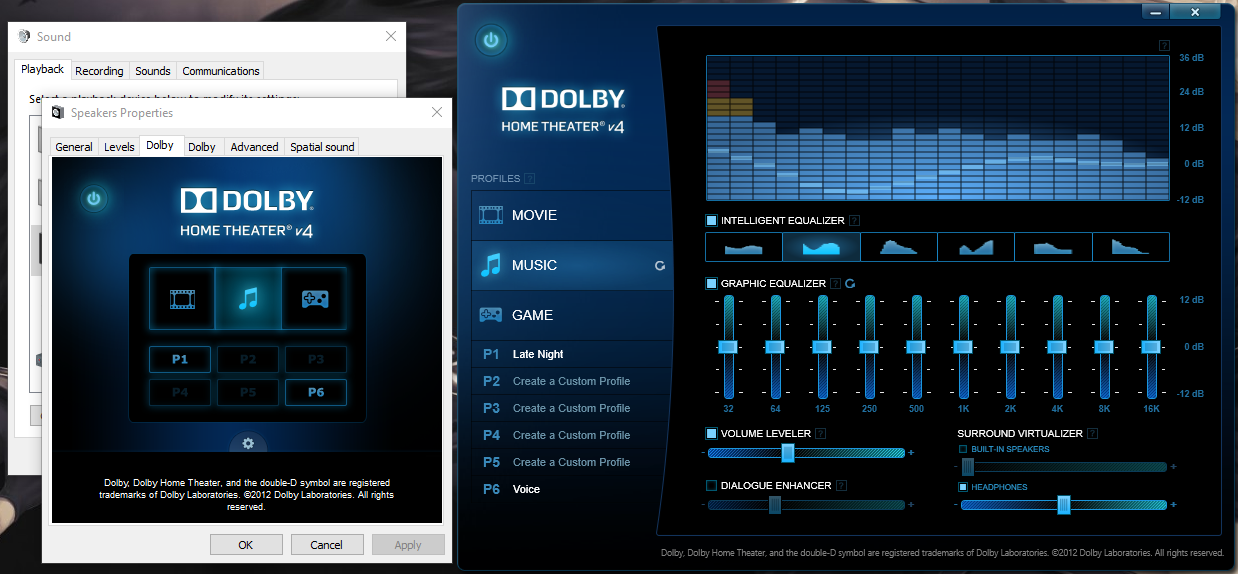Reset Graphic Equalizer with refresh icon

click(850, 284)
